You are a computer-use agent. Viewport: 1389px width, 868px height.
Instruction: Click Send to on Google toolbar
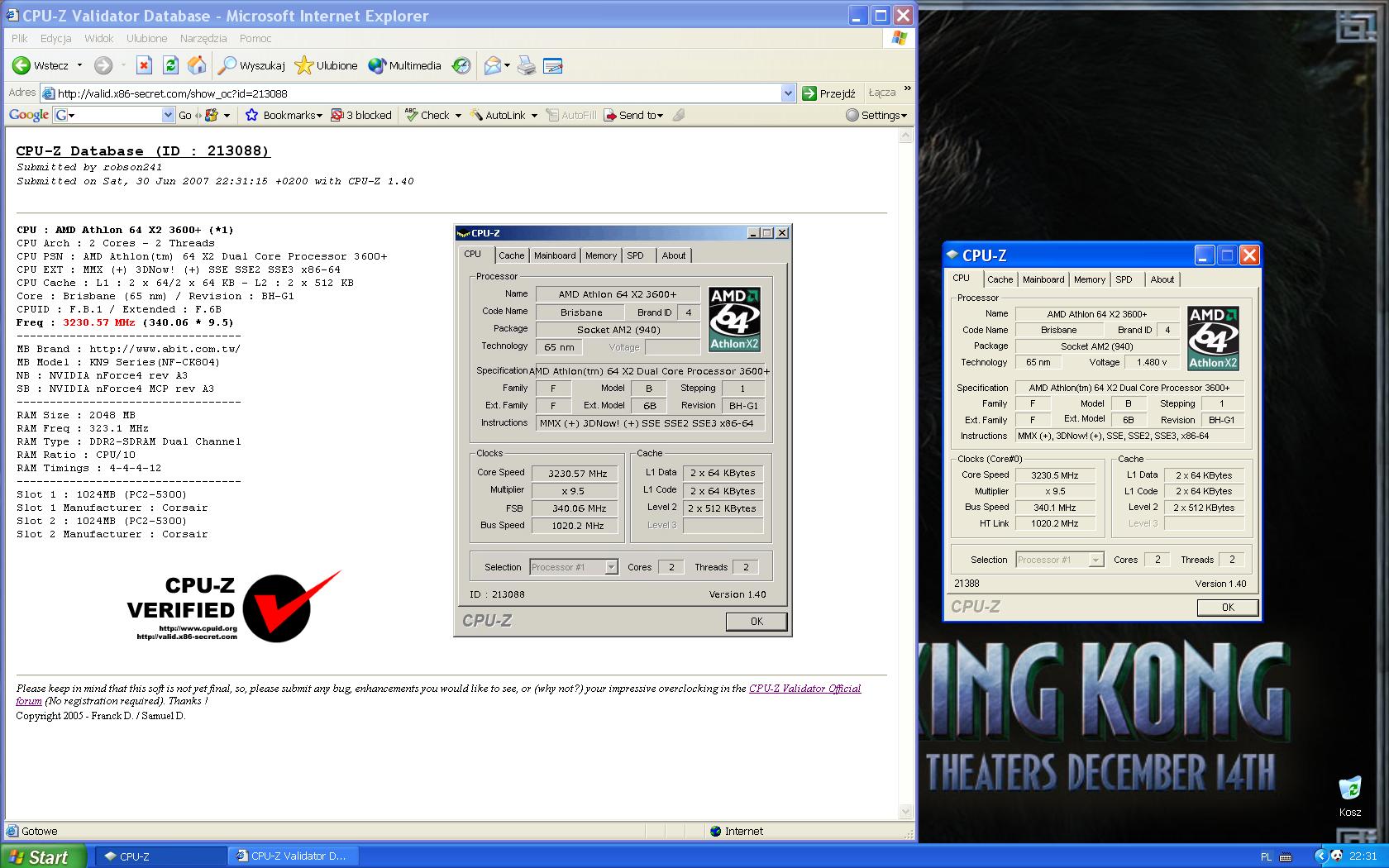coord(633,115)
